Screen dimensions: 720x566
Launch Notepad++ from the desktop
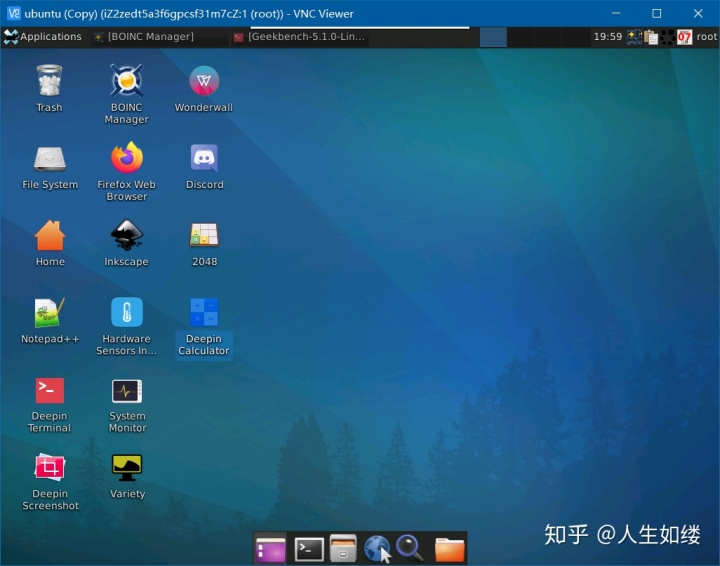point(50,312)
